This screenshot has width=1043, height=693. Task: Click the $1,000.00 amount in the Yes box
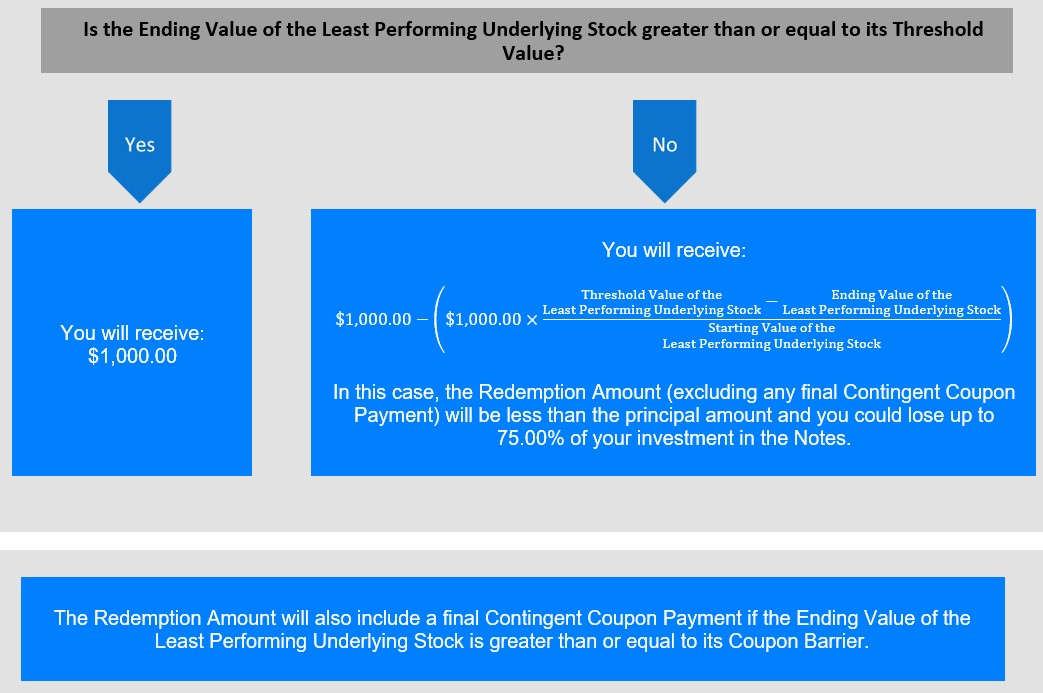132,356
